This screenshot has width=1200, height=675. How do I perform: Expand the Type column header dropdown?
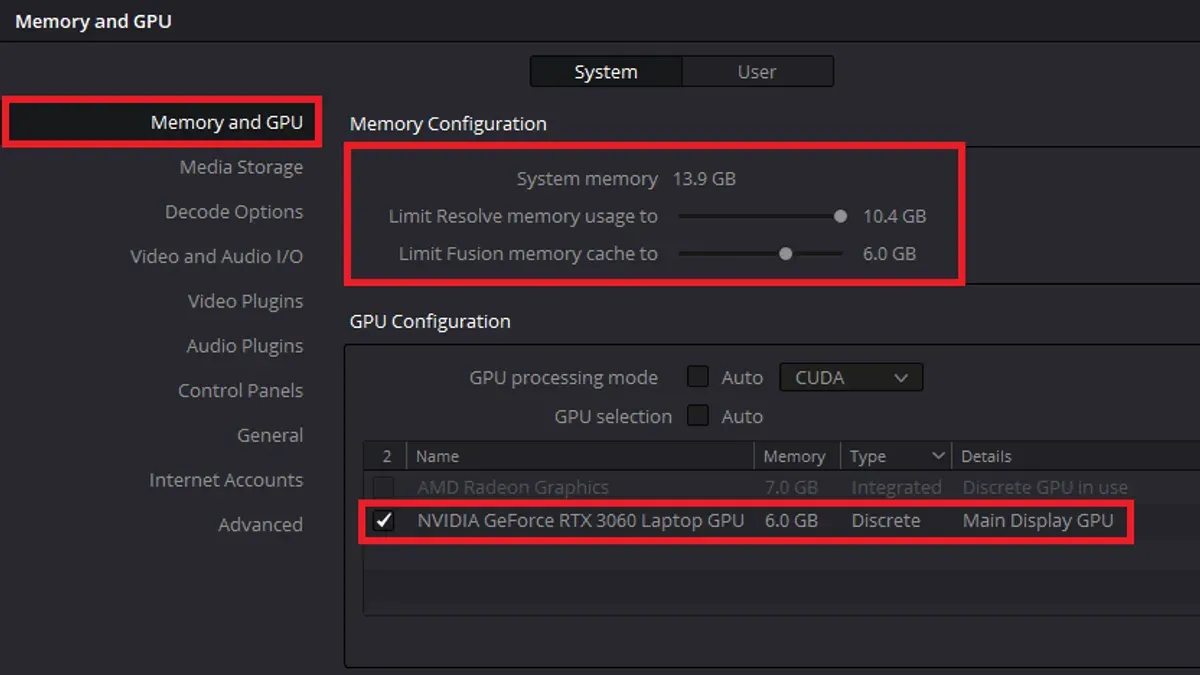939,456
